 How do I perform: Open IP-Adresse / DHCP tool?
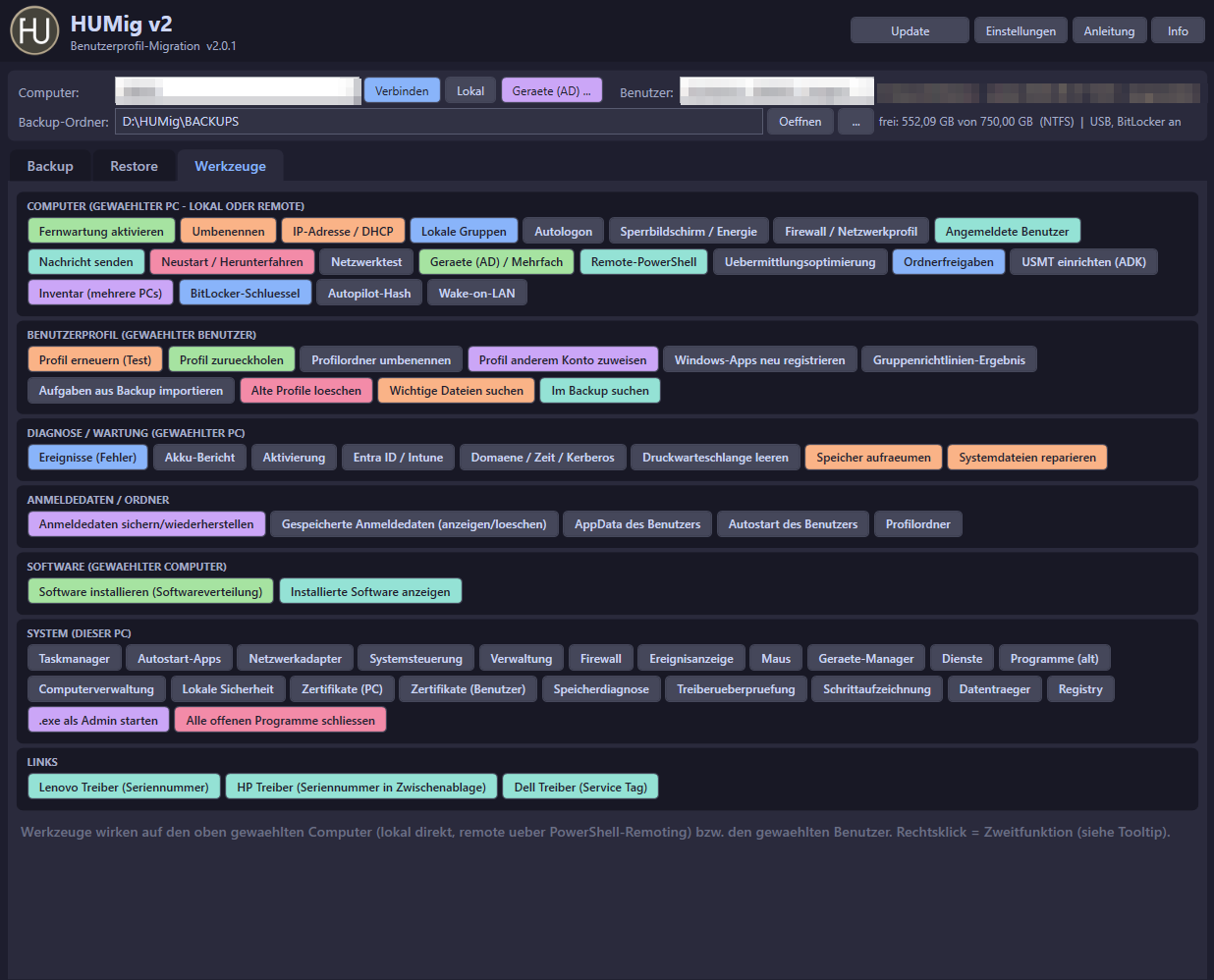click(343, 232)
